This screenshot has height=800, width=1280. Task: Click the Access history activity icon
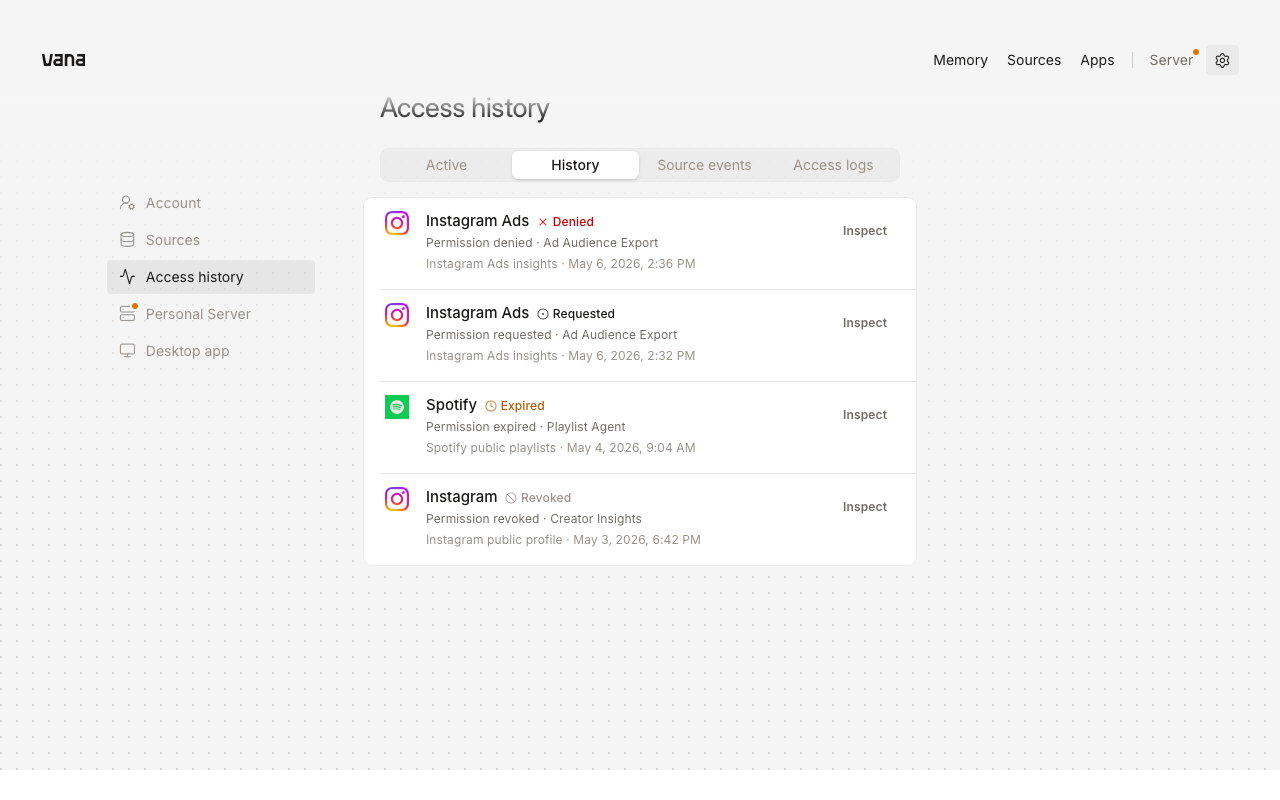tap(127, 277)
